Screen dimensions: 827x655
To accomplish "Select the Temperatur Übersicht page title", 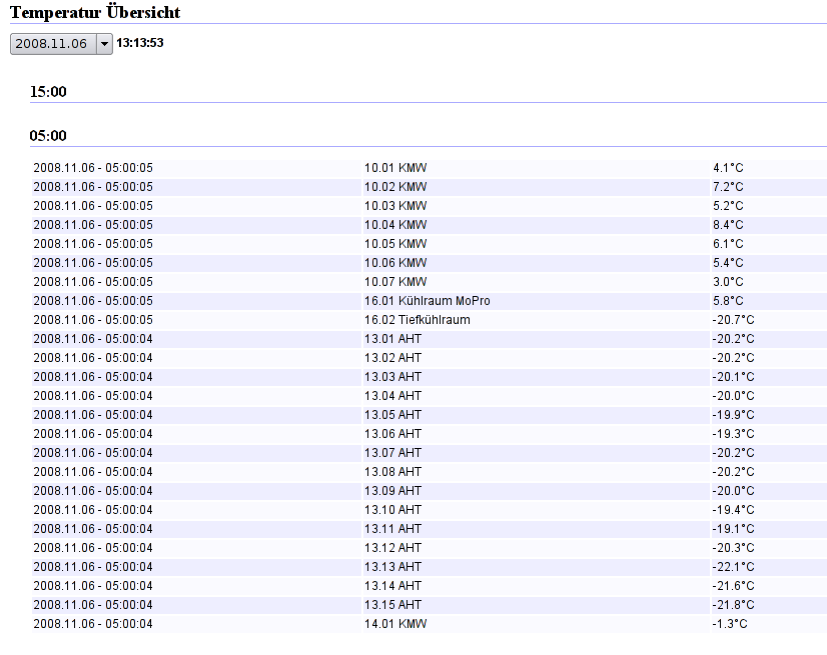I will (95, 12).
